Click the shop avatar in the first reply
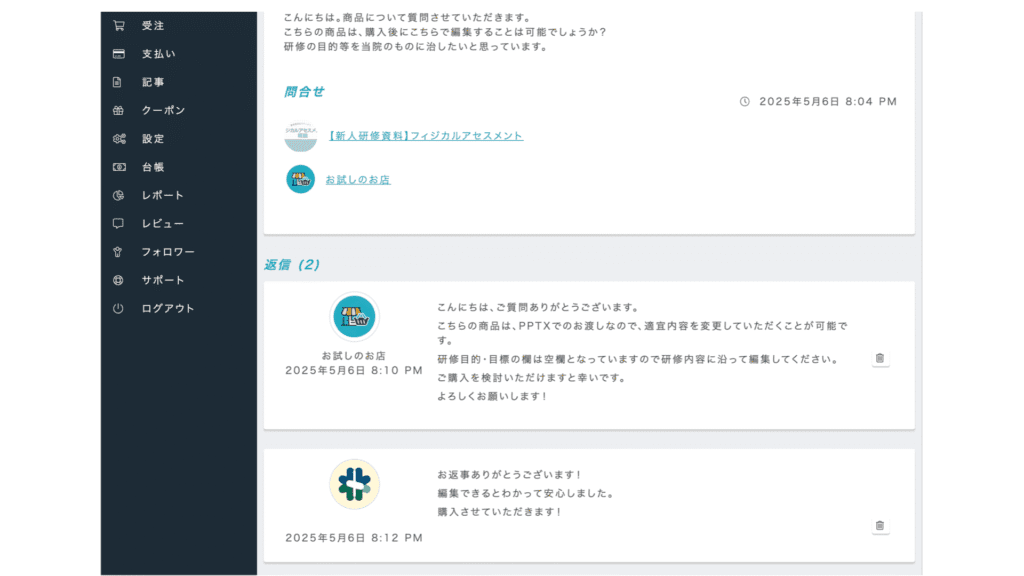The height and width of the screenshot is (576, 1024). (x=354, y=317)
